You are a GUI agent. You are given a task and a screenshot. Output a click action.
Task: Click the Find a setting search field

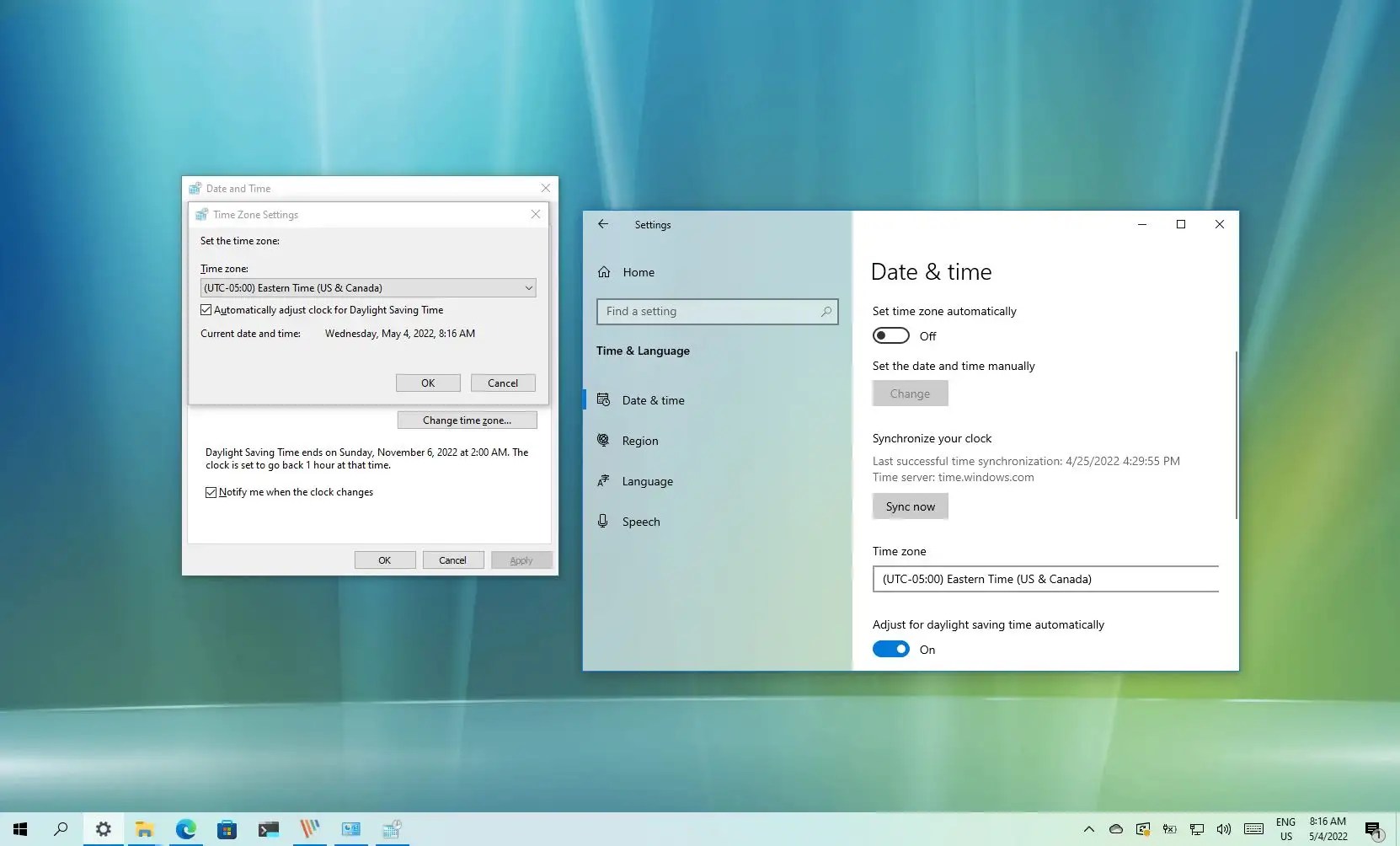coord(716,311)
